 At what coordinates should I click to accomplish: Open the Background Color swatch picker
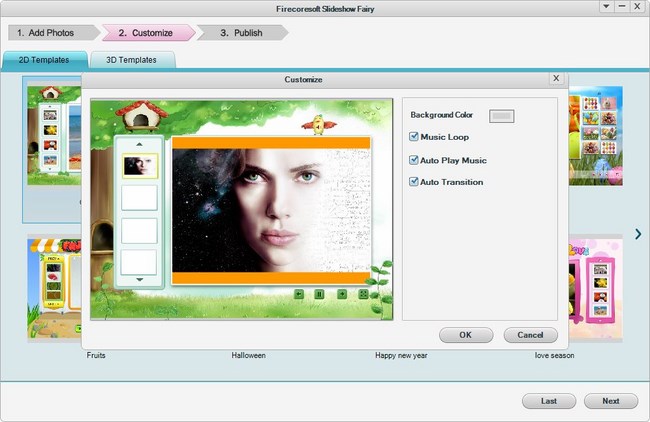click(502, 116)
